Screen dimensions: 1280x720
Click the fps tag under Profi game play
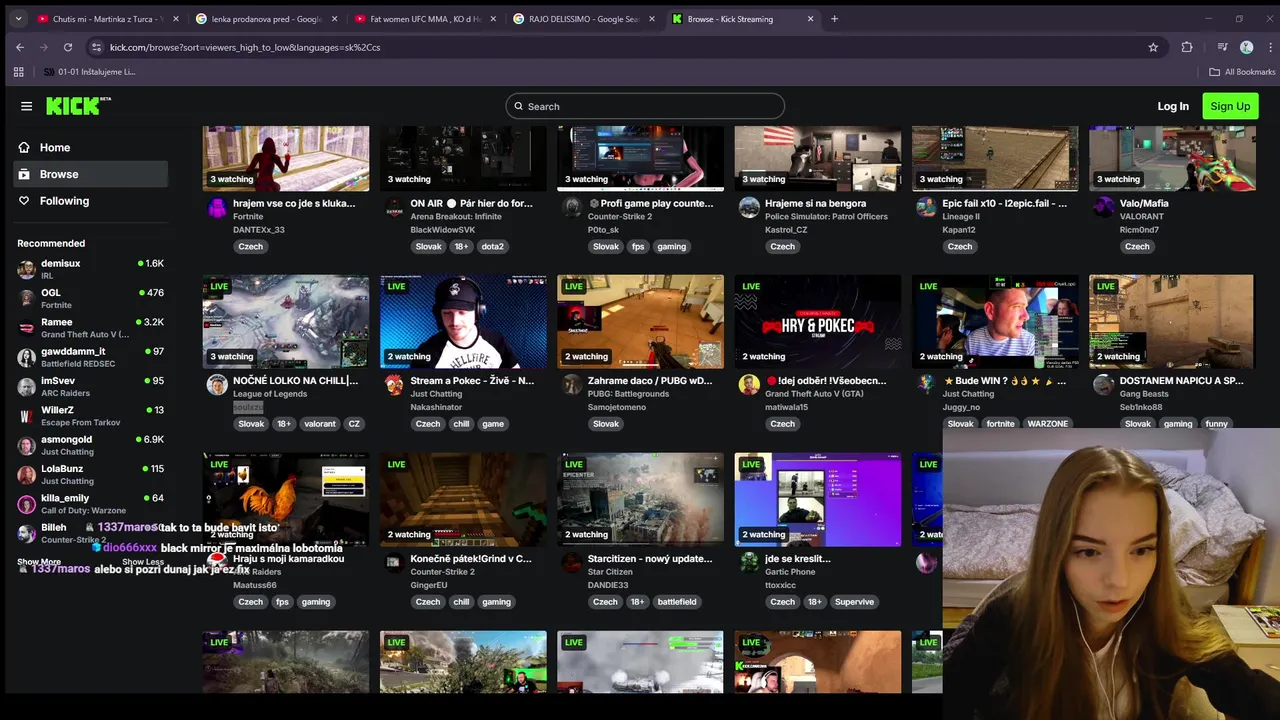tap(638, 246)
